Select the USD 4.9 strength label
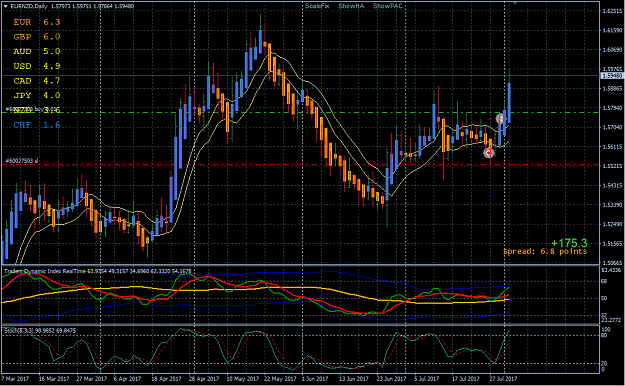The height and width of the screenshot is (386, 625). click(x=37, y=66)
